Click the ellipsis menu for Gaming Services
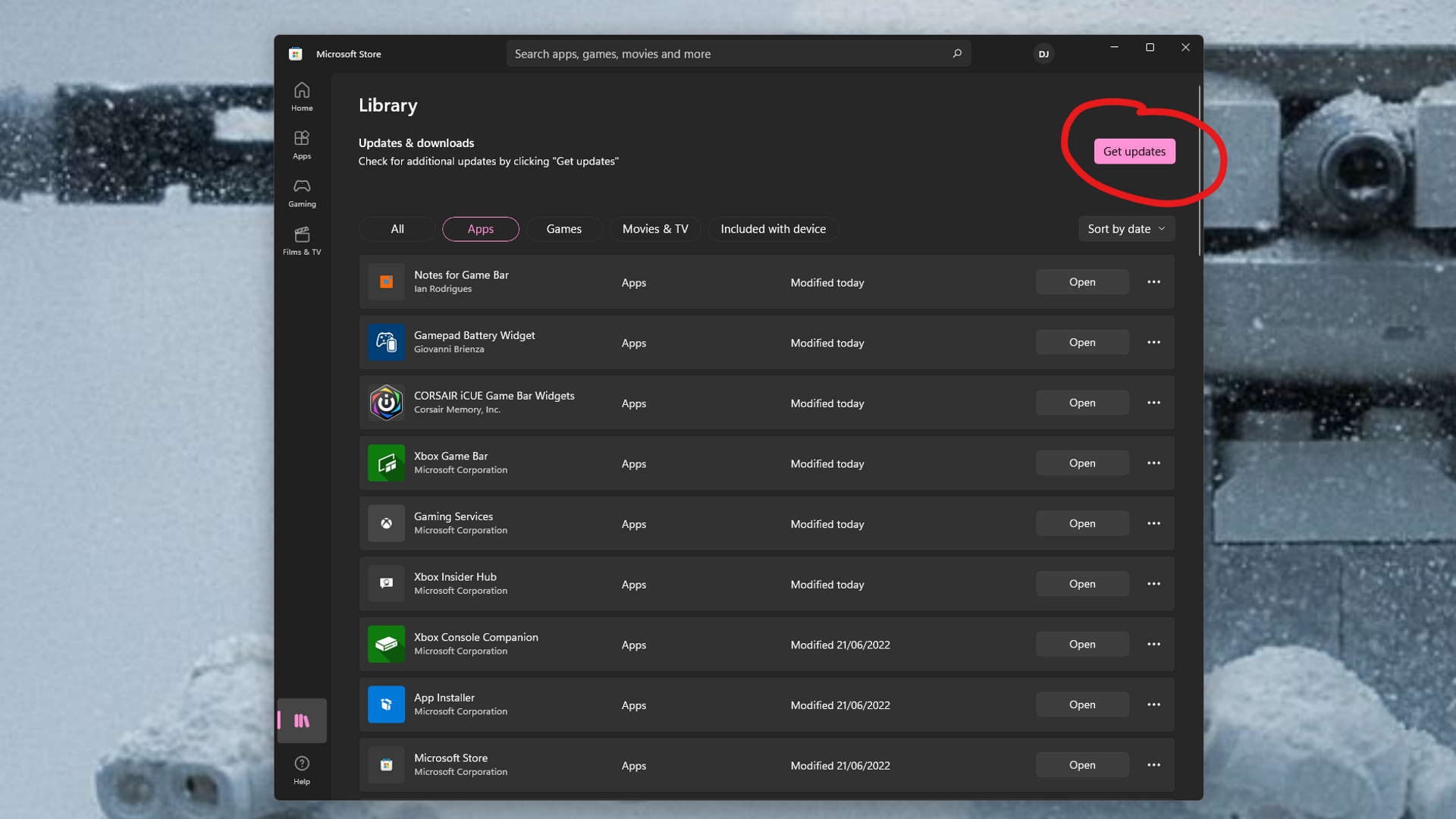The width and height of the screenshot is (1456, 819). (1154, 523)
